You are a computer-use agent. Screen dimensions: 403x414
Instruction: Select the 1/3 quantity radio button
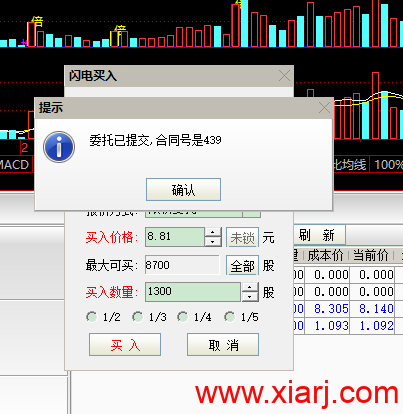pyautogui.click(x=138, y=317)
